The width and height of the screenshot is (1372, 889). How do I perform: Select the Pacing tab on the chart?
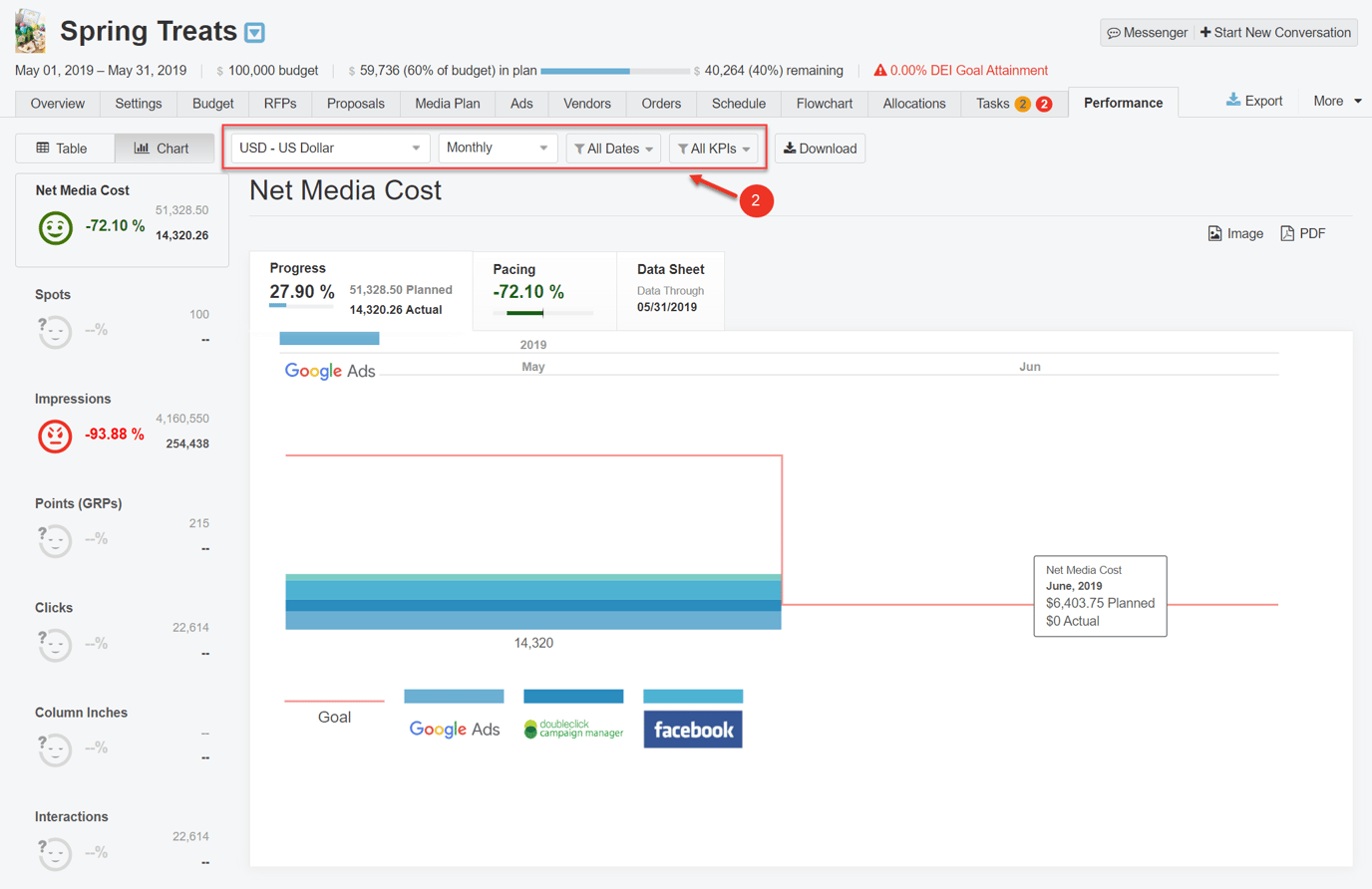tap(543, 290)
